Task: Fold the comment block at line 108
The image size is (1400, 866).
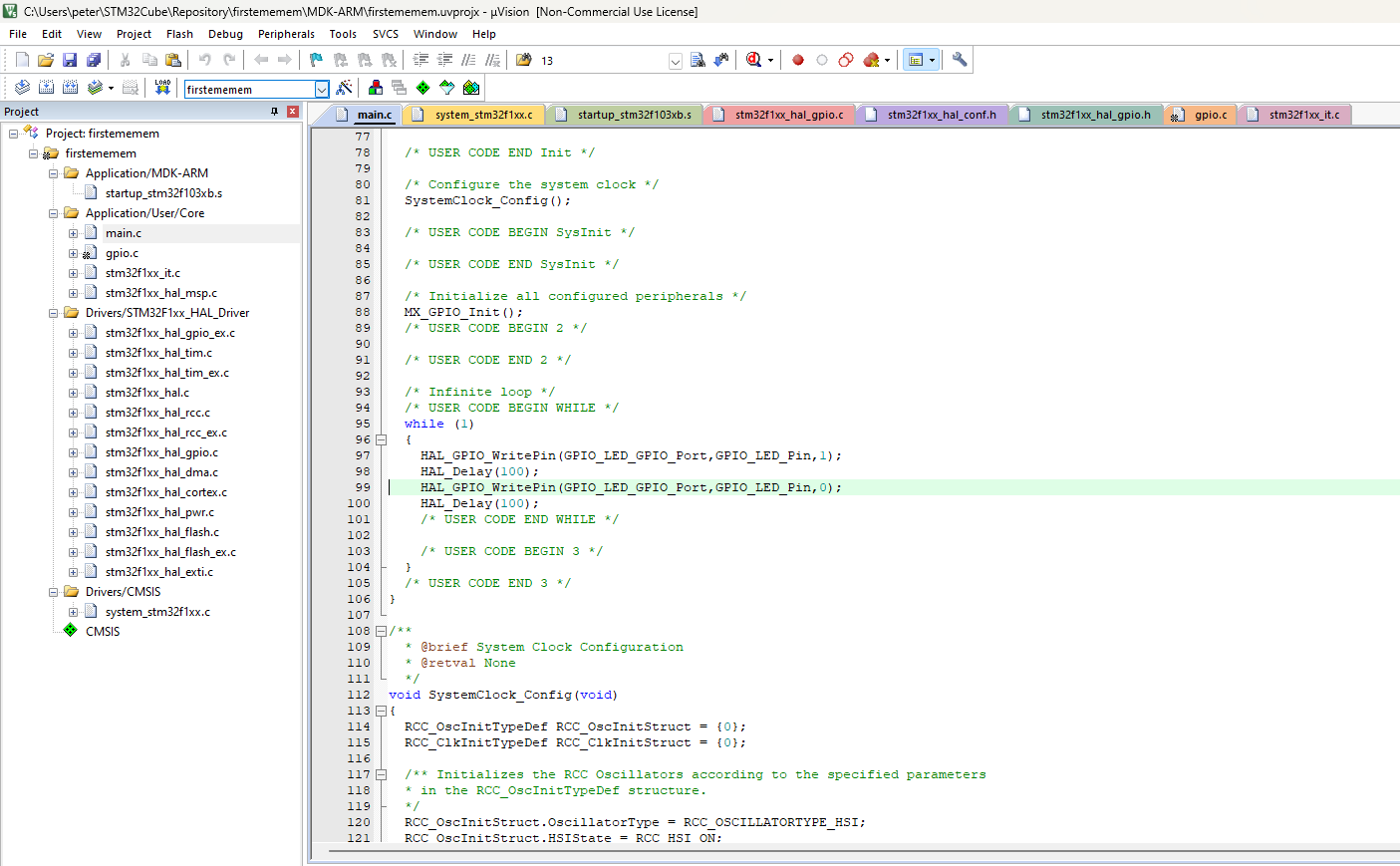Action: coord(381,631)
